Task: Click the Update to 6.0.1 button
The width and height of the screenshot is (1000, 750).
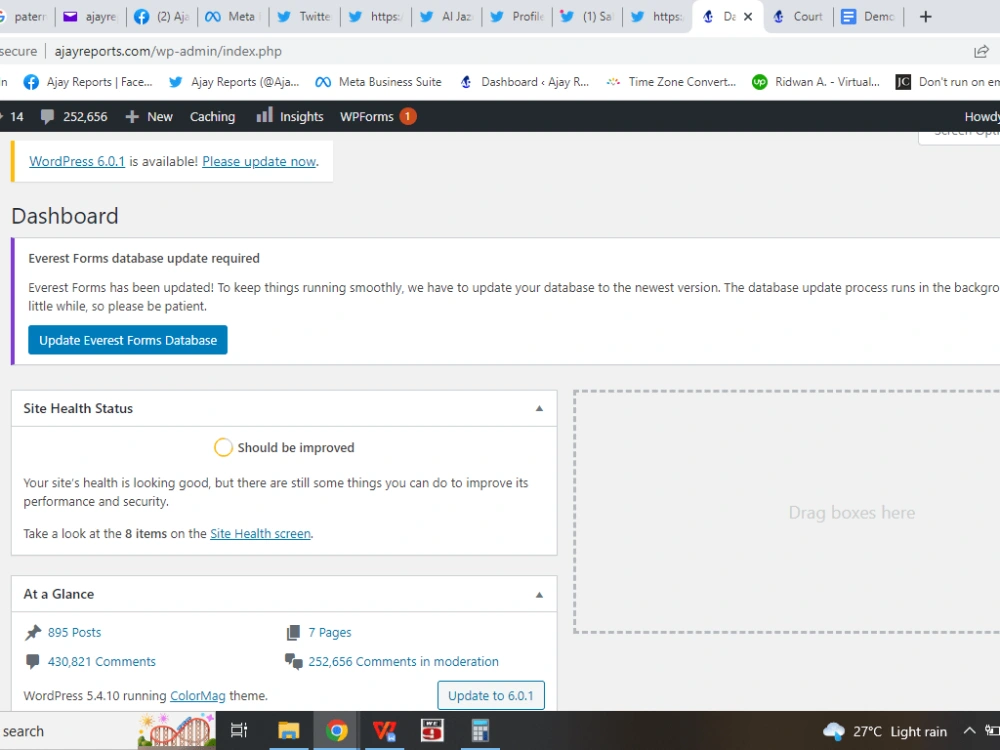Action: pyautogui.click(x=490, y=695)
